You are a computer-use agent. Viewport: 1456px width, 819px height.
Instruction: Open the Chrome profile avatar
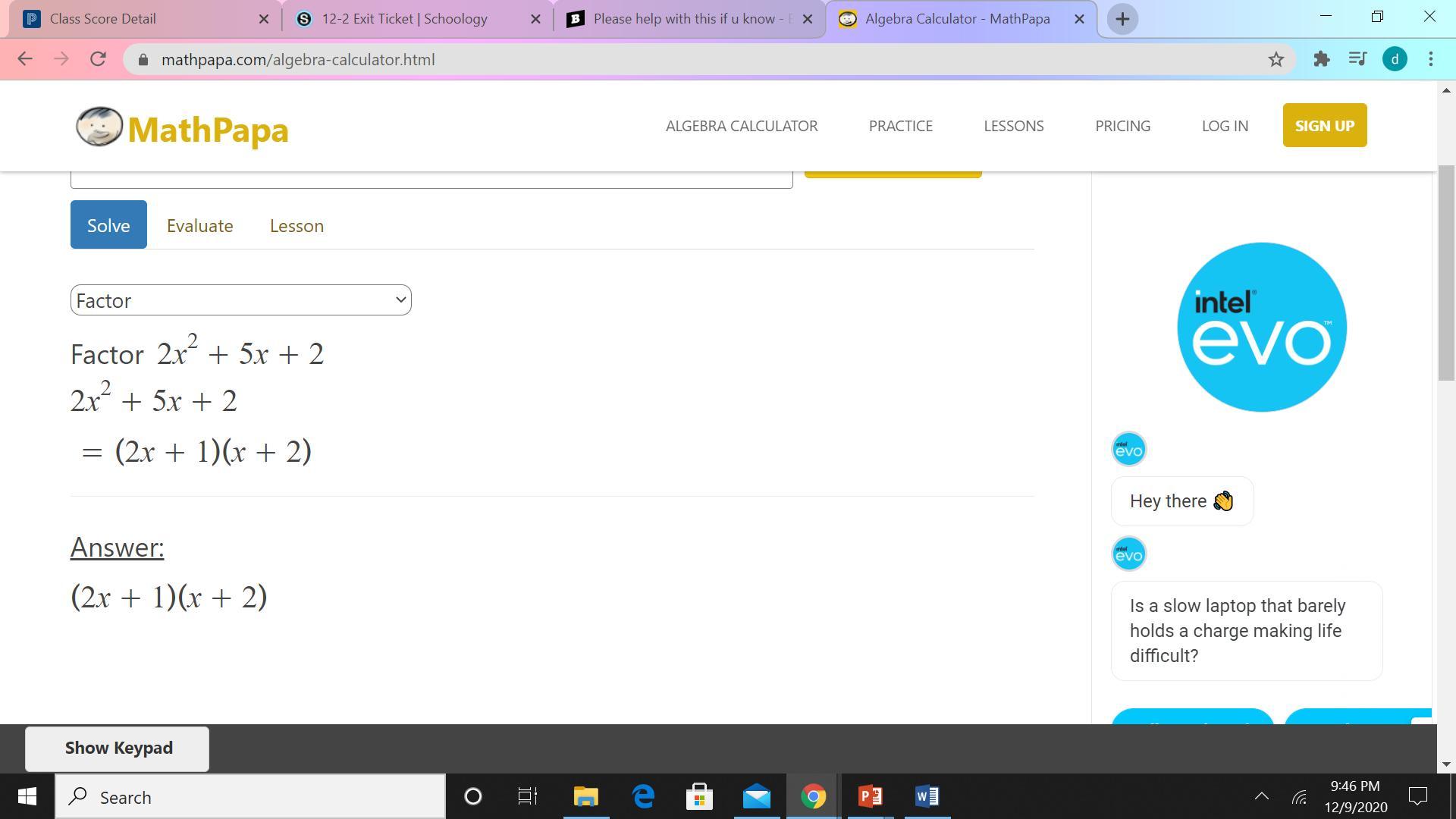(1395, 60)
